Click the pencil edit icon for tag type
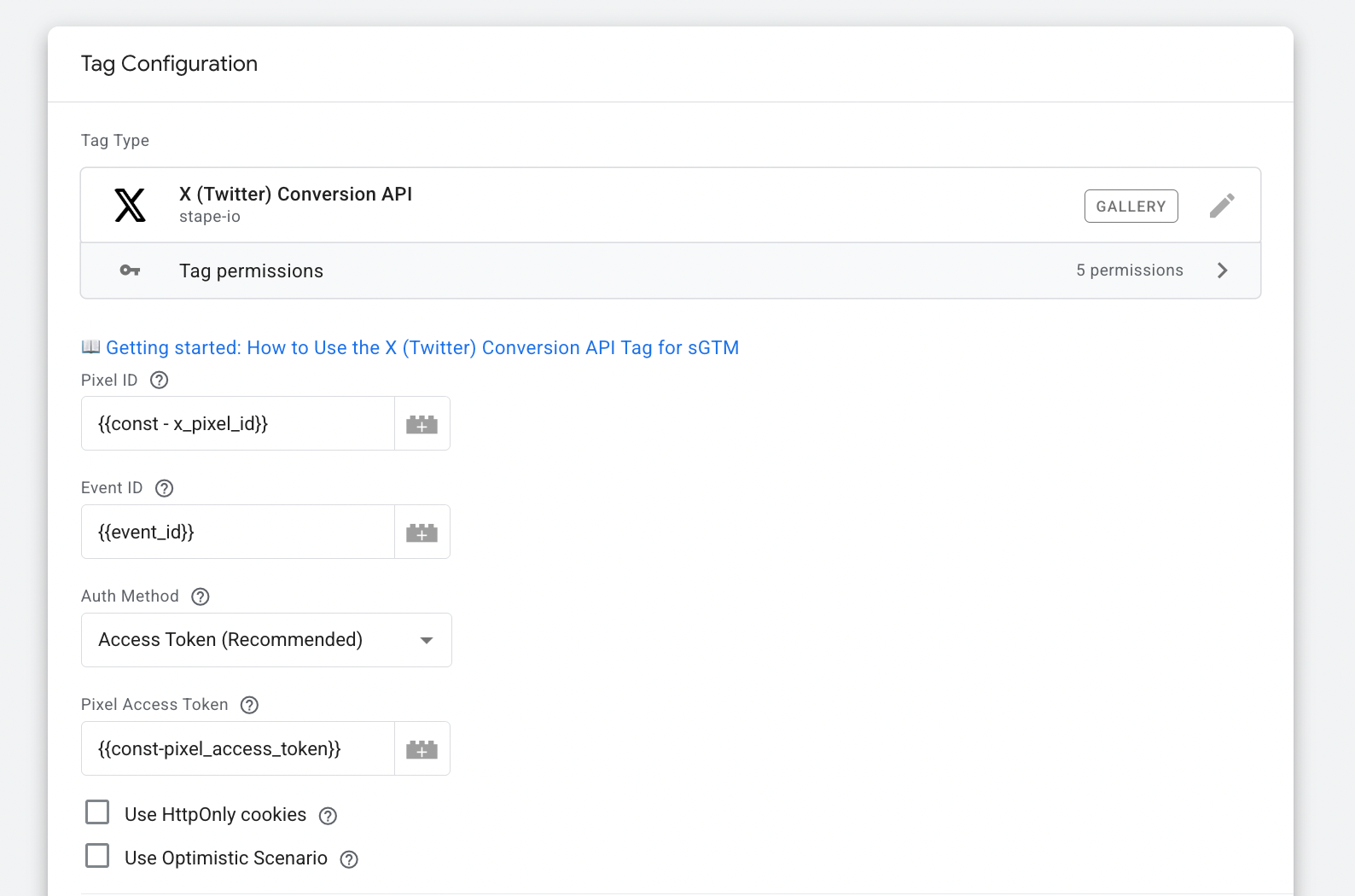The image size is (1355, 896). pyautogui.click(x=1222, y=206)
